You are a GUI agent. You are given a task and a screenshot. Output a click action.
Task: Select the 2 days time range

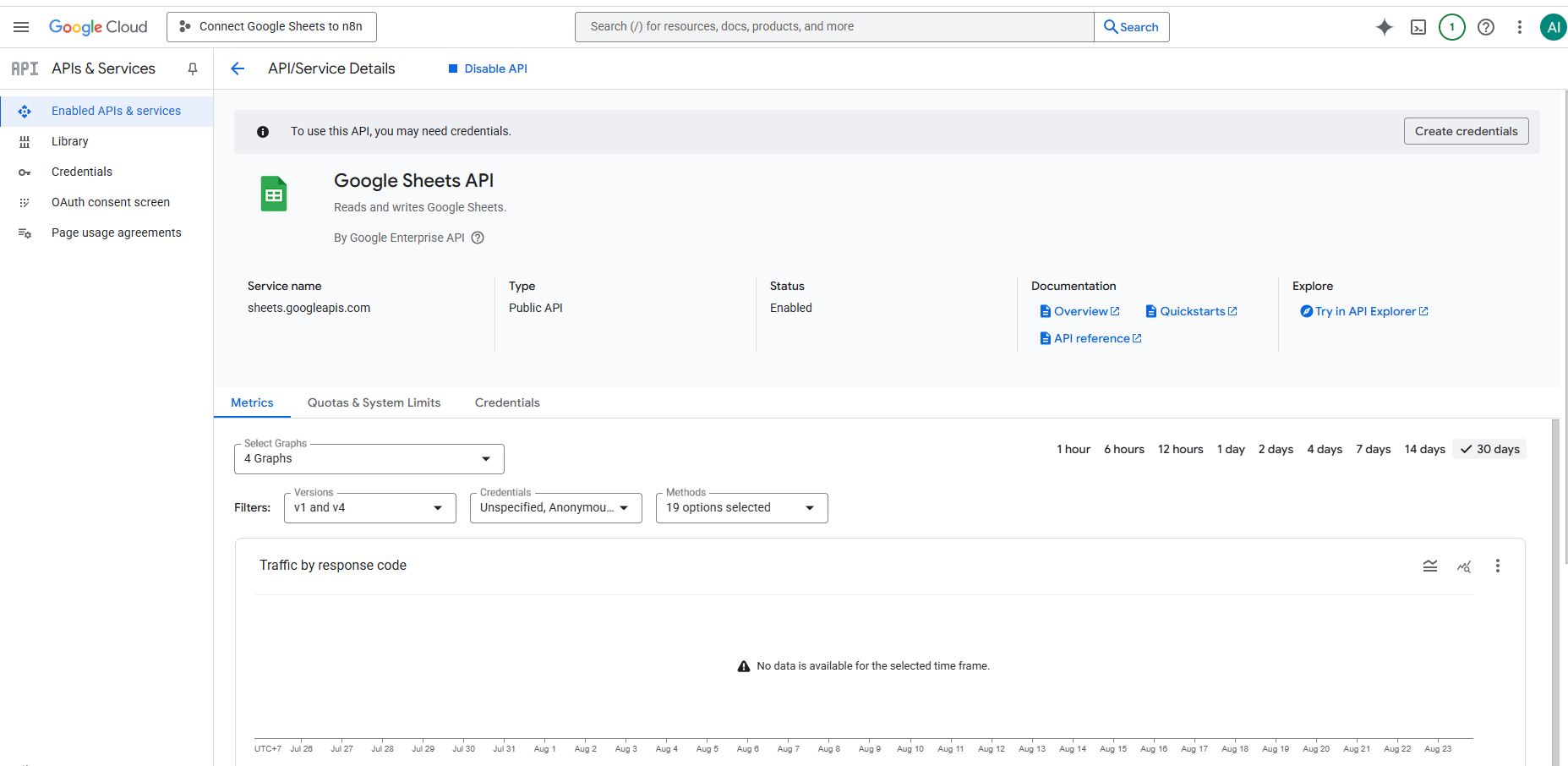click(x=1276, y=449)
